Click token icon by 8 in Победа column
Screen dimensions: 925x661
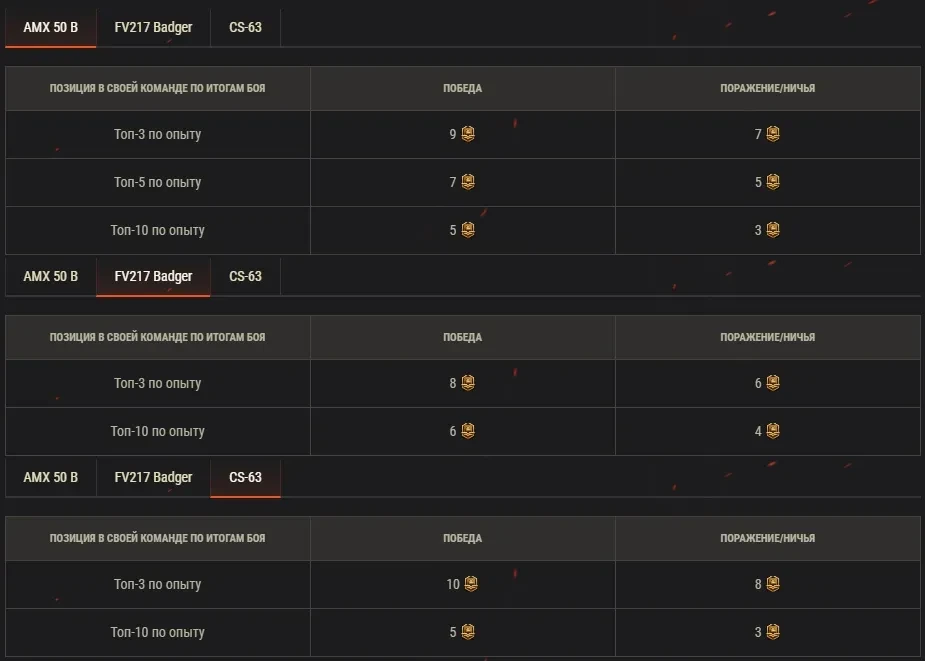tap(468, 383)
